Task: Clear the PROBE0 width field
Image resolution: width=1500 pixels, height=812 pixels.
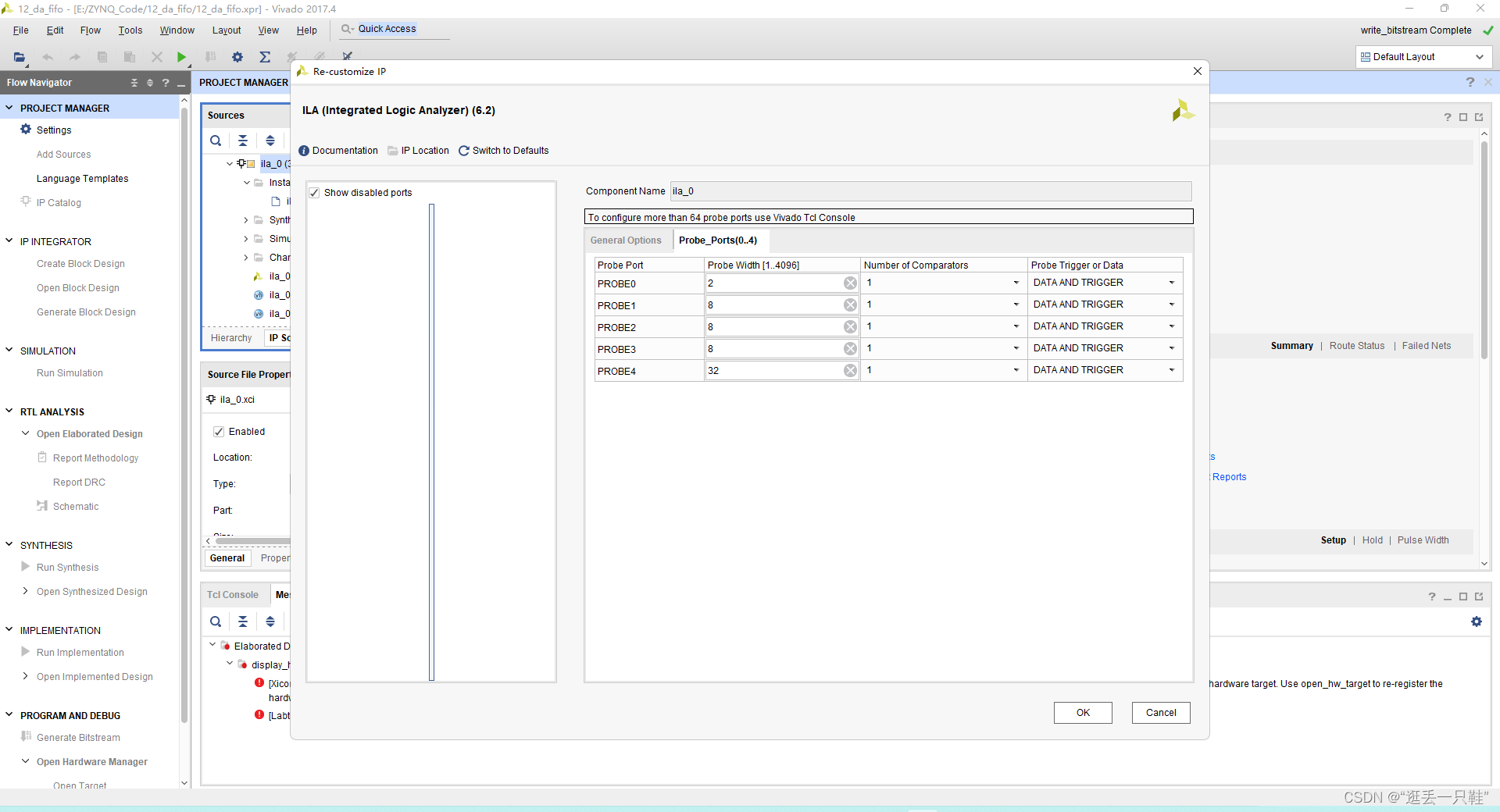Action: [x=850, y=283]
